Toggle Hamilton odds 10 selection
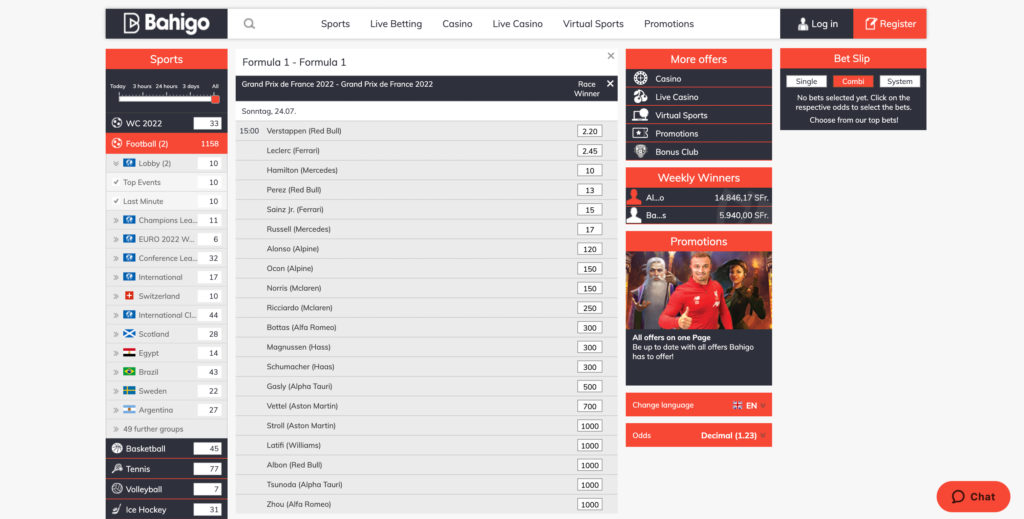The image size is (1024, 519). click(x=589, y=170)
